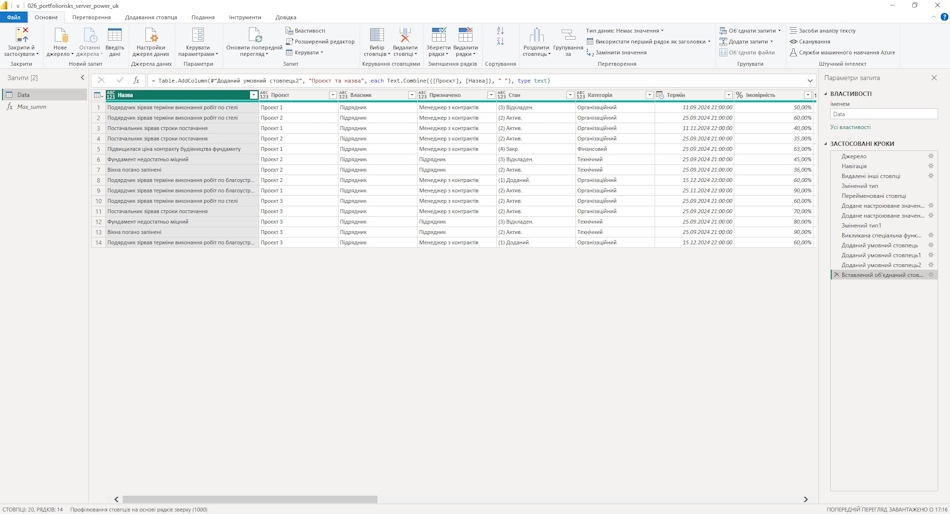Click Розділити стовпець icon
950x514 pixels.
click(536, 35)
